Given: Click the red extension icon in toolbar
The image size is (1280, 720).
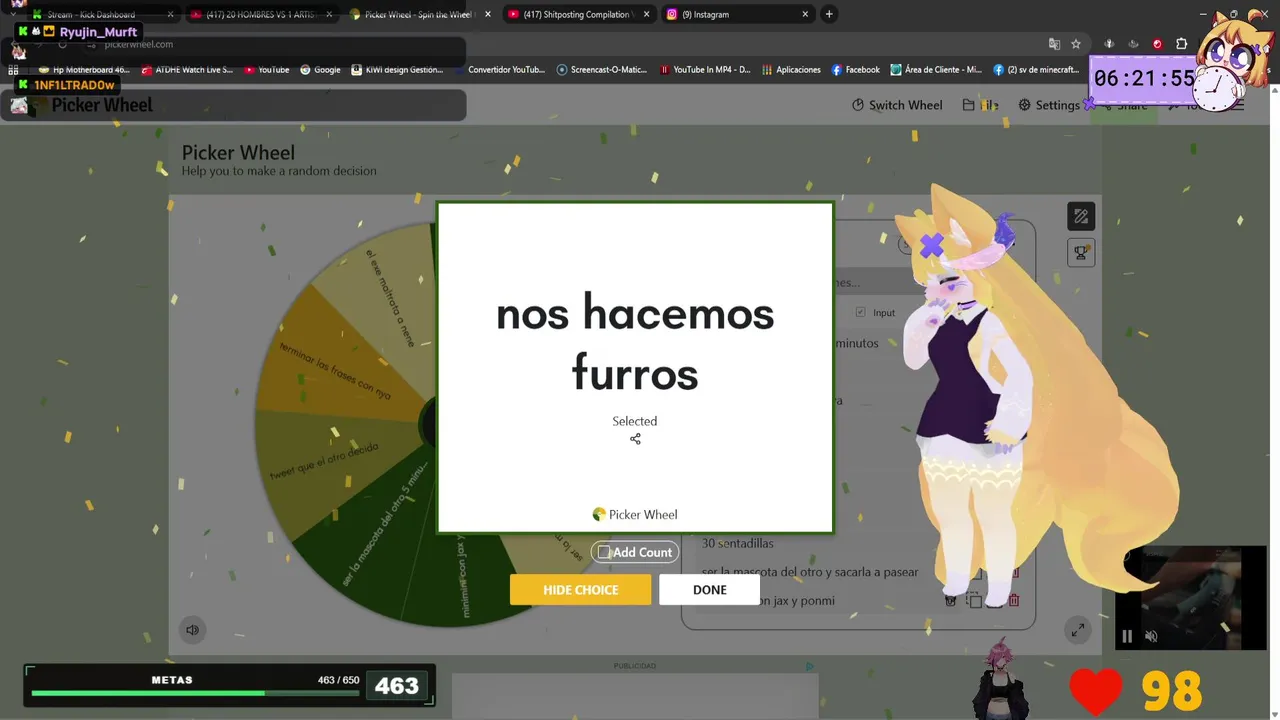Looking at the screenshot, I should click(1157, 44).
